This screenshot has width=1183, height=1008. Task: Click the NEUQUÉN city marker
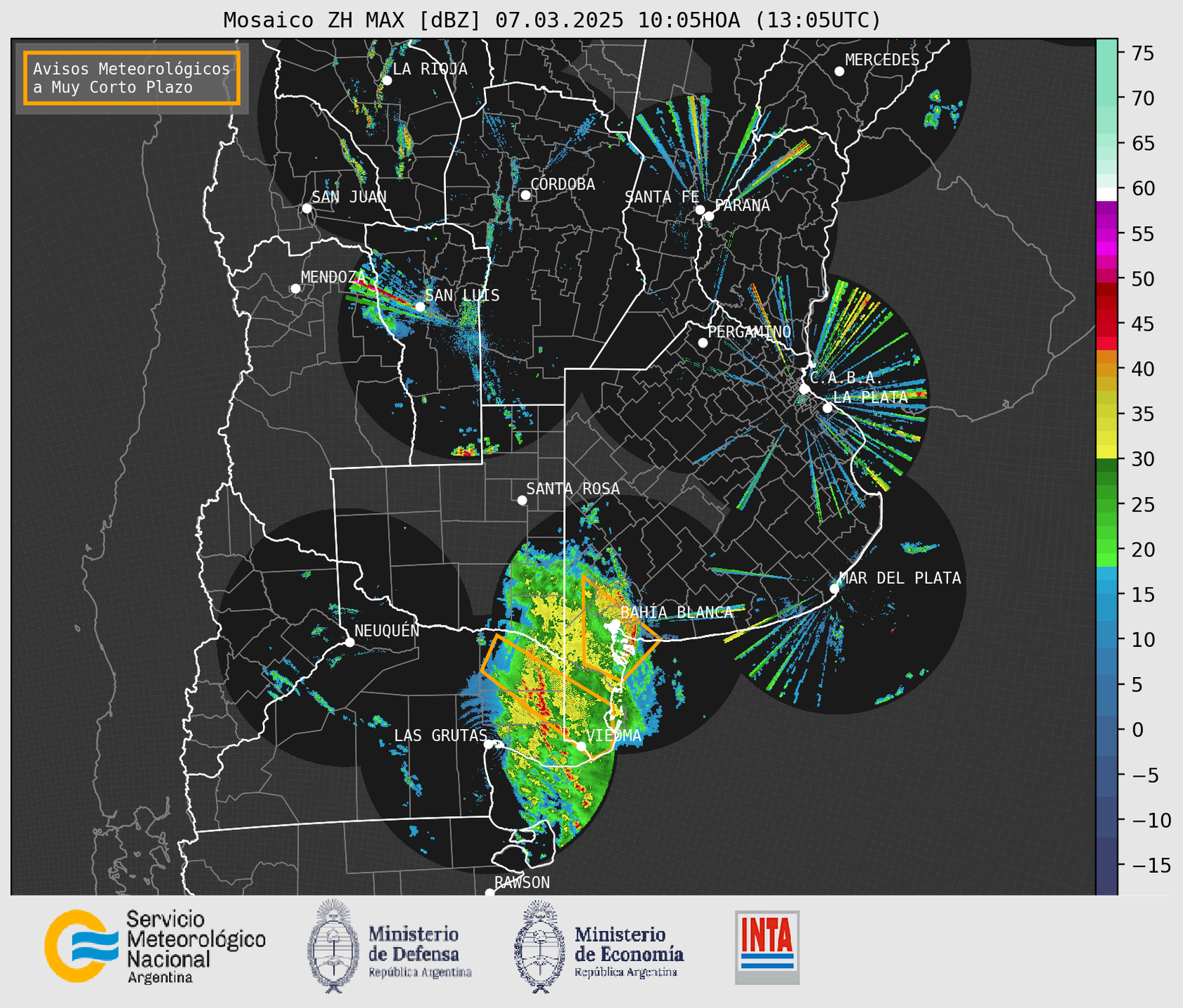pos(350,642)
